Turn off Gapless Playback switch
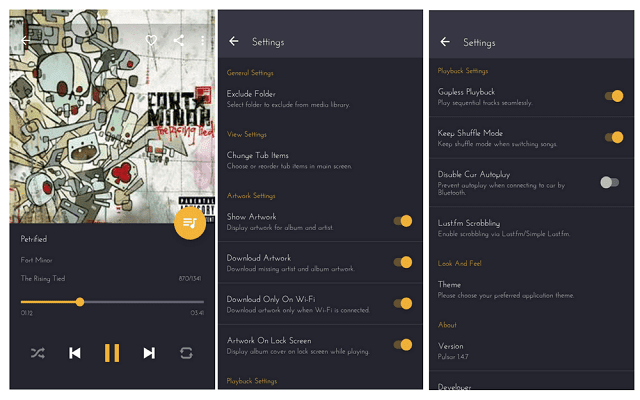This screenshot has height=400, width=640. (614, 96)
